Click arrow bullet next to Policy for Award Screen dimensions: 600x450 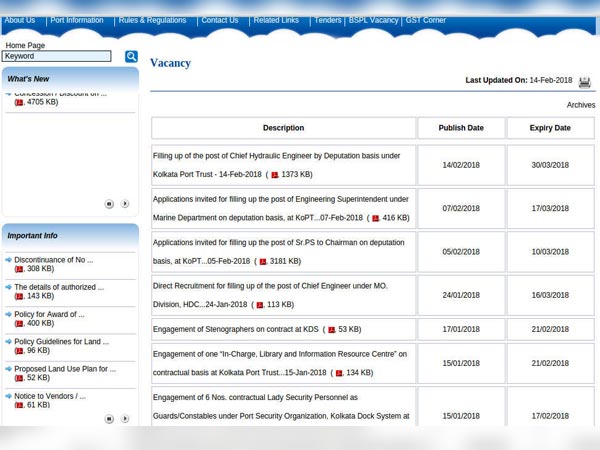[8, 314]
